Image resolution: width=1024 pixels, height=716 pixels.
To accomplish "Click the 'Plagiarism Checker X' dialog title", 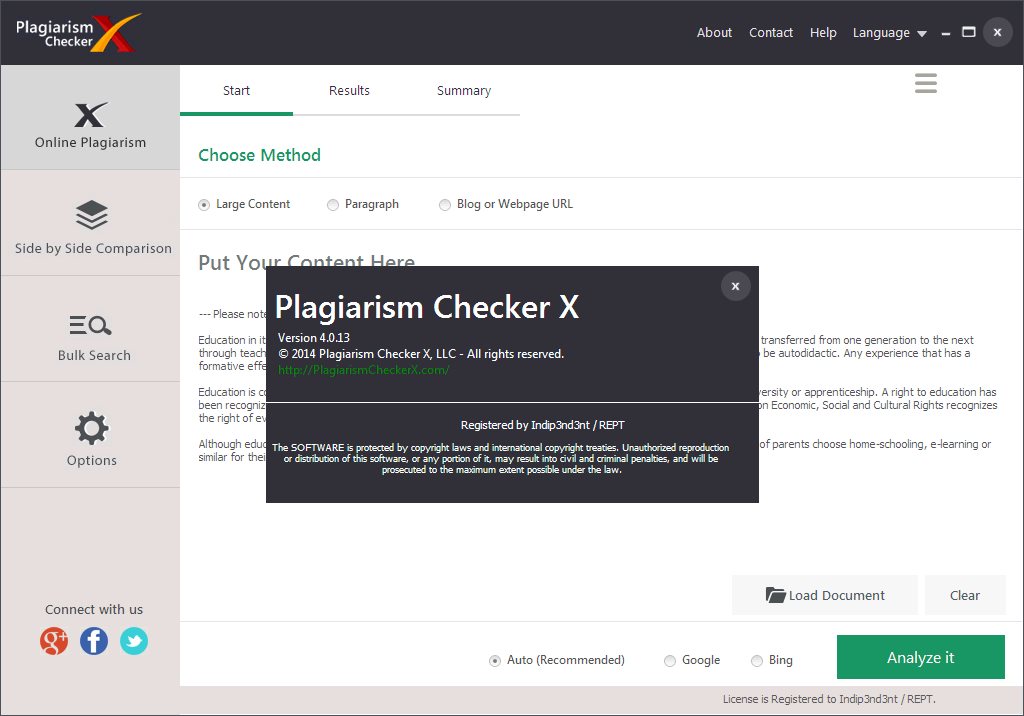I will [x=427, y=307].
